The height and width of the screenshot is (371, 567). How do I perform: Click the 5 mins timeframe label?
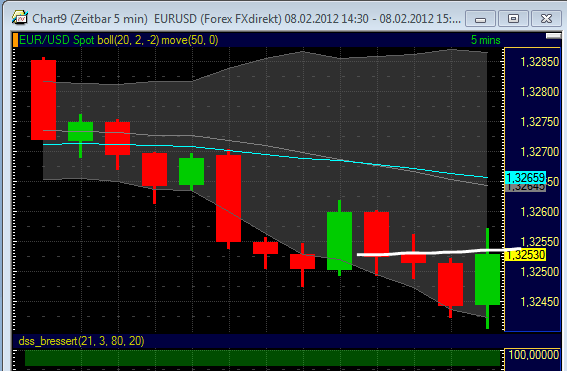485,40
